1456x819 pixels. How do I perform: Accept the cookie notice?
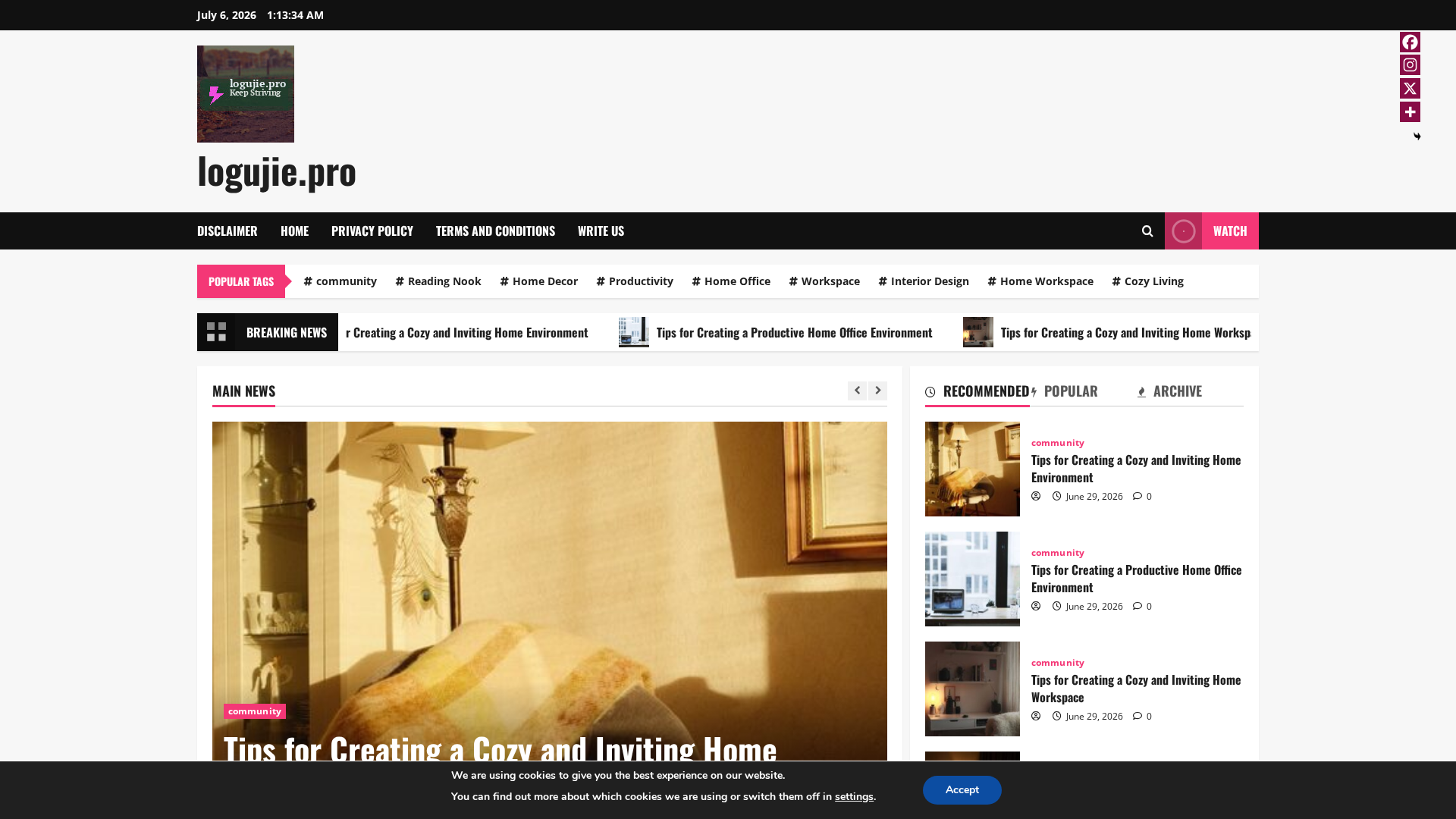coord(962,790)
